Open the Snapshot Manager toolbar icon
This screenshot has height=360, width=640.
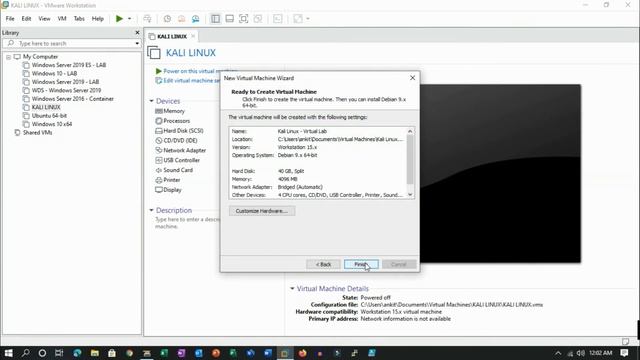pyautogui.click(x=196, y=19)
